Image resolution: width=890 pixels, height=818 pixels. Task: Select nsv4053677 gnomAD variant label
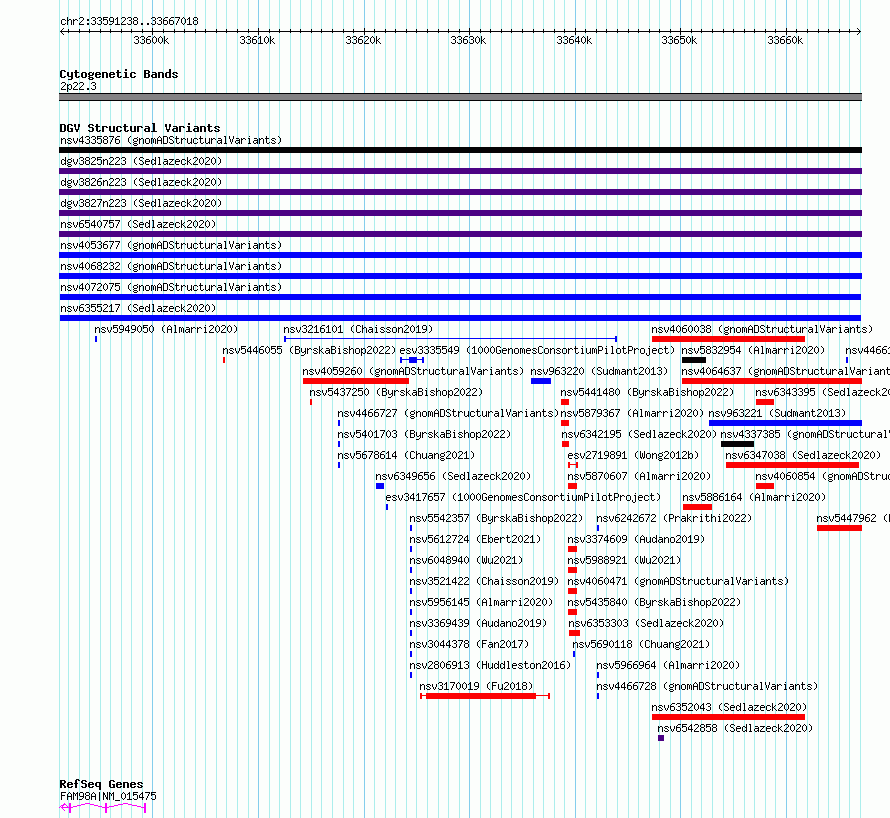point(171,245)
